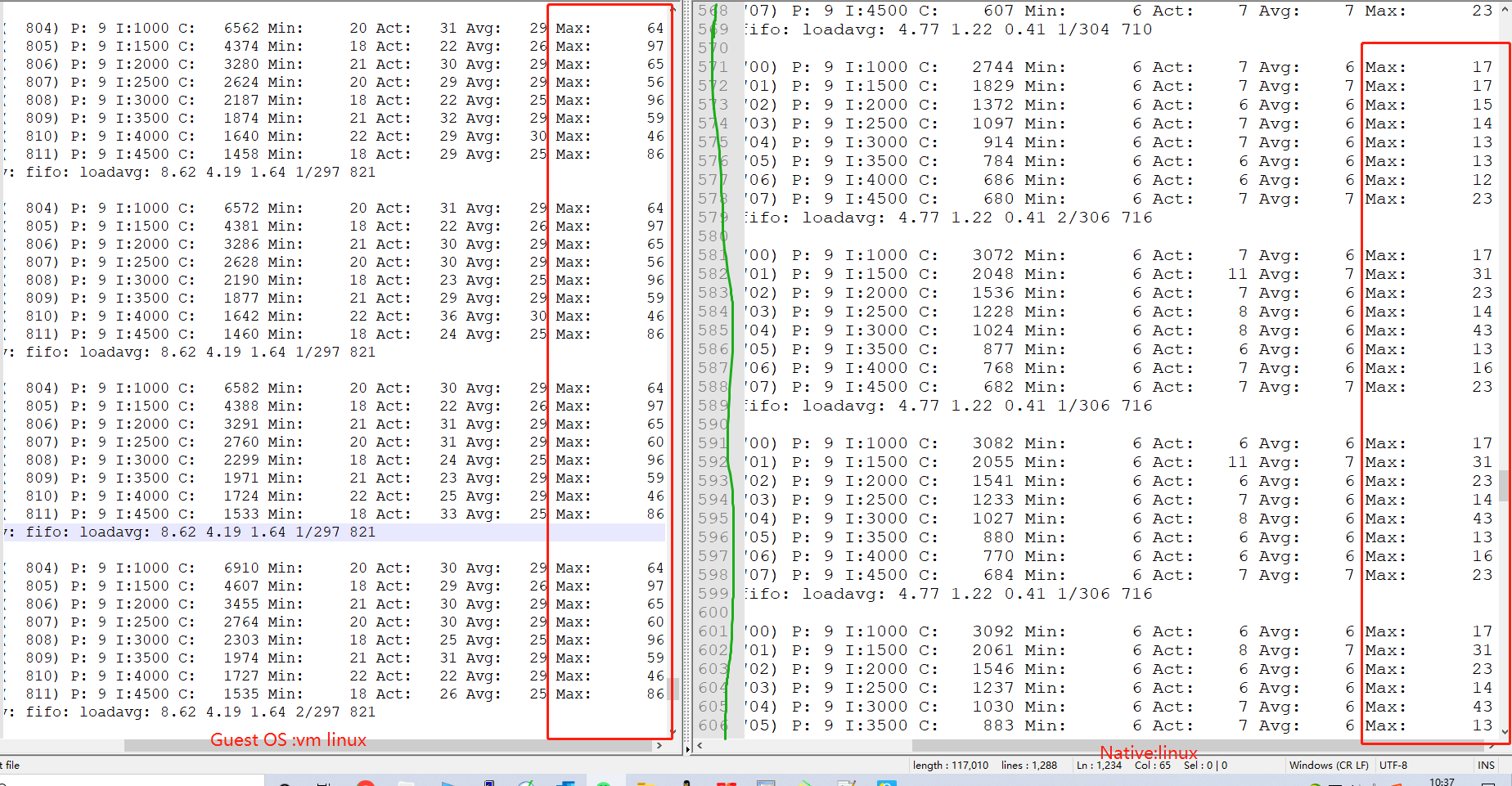Screen dimensions: 1512x786
Task: Click left arrow of right pane's horizontal scrollbar
Action: 699,745
